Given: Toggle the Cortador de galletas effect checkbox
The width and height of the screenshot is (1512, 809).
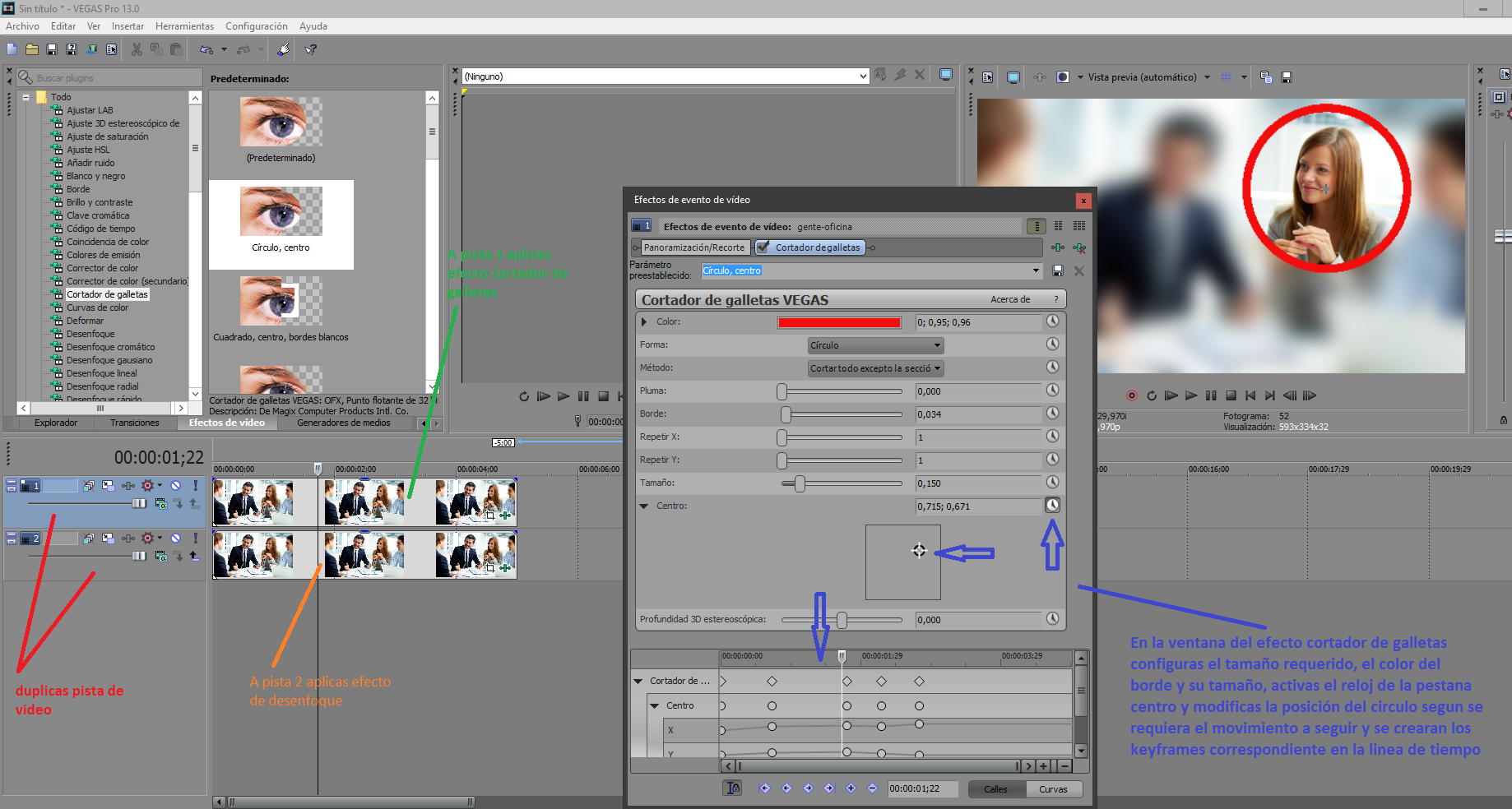Looking at the screenshot, I should pyautogui.click(x=763, y=247).
